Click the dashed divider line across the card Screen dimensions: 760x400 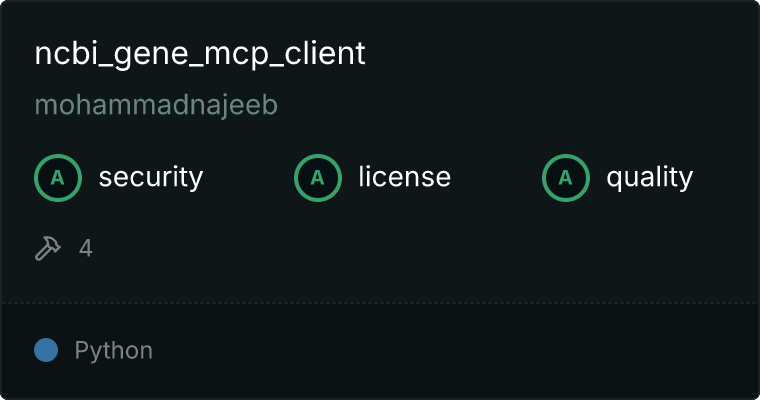pos(380,303)
